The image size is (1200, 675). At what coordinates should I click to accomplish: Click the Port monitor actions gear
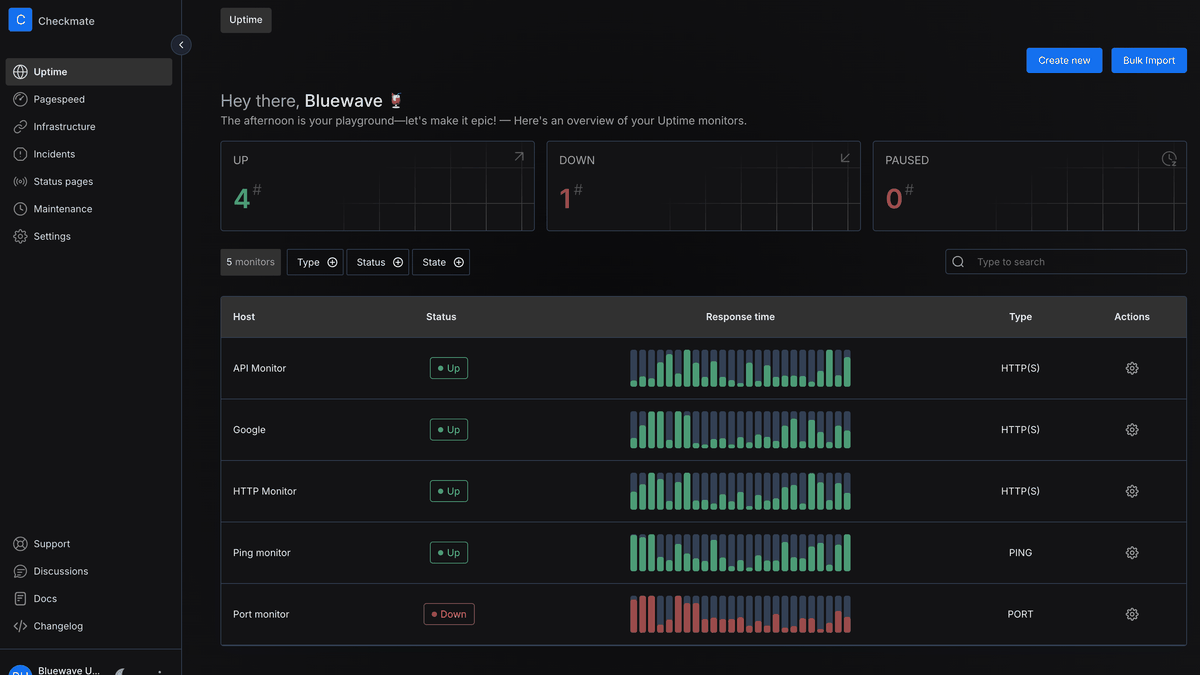(1132, 614)
